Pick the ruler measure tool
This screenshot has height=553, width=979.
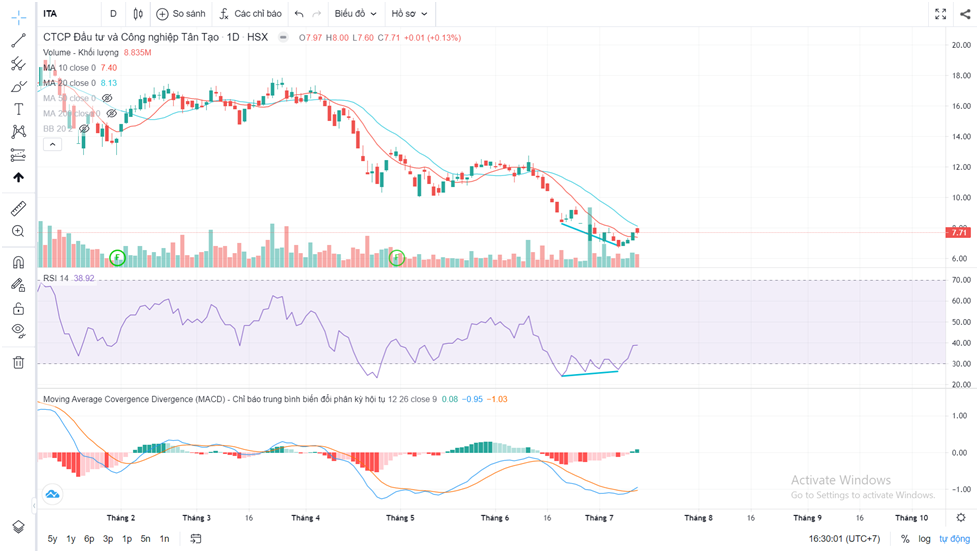click(18, 208)
